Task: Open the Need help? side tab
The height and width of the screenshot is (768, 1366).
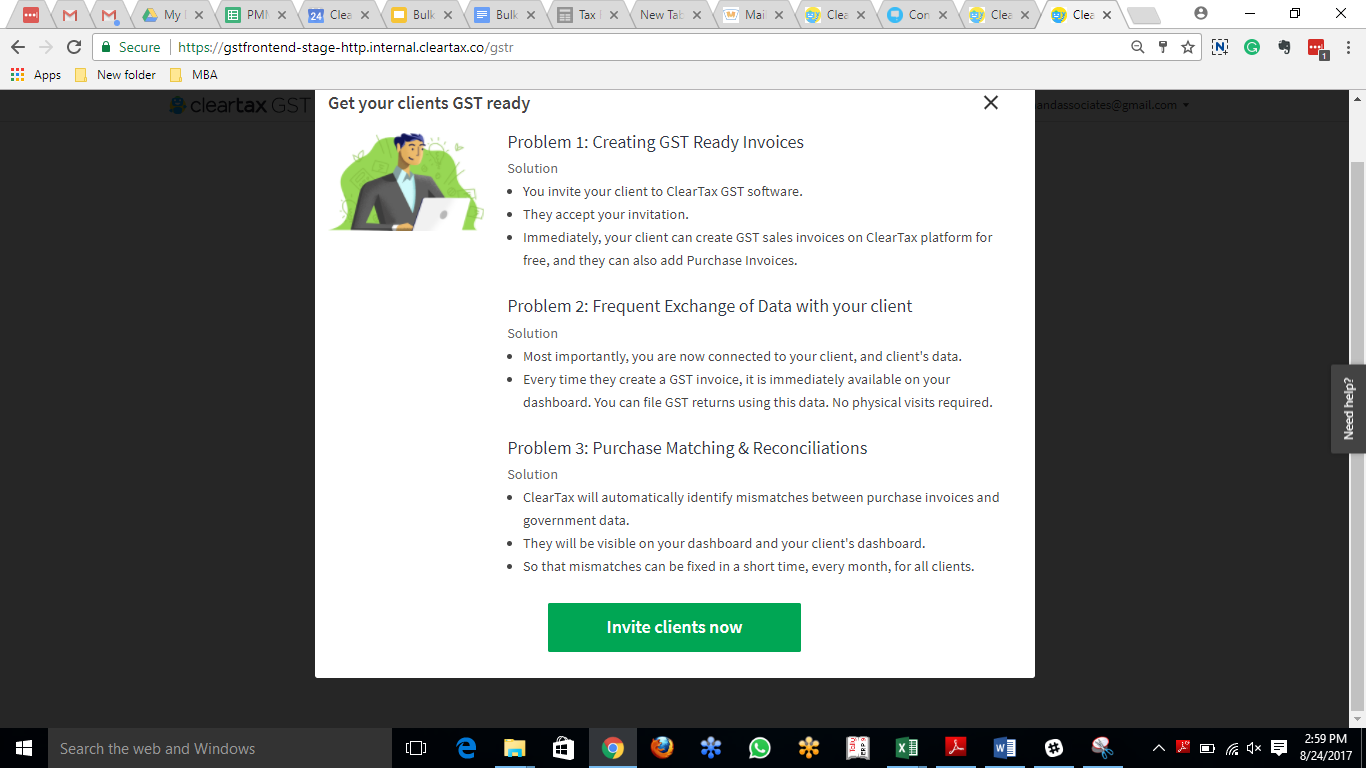Action: (1348, 408)
